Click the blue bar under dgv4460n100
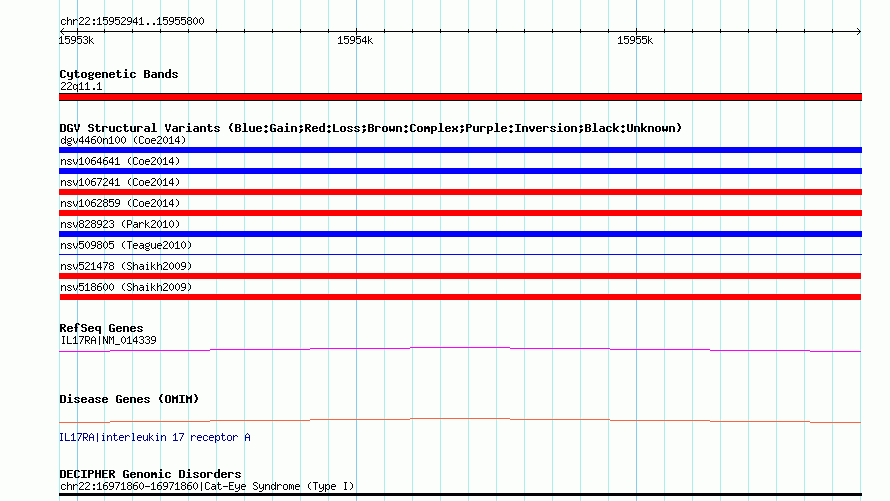The image size is (890, 501). [x=460, y=150]
